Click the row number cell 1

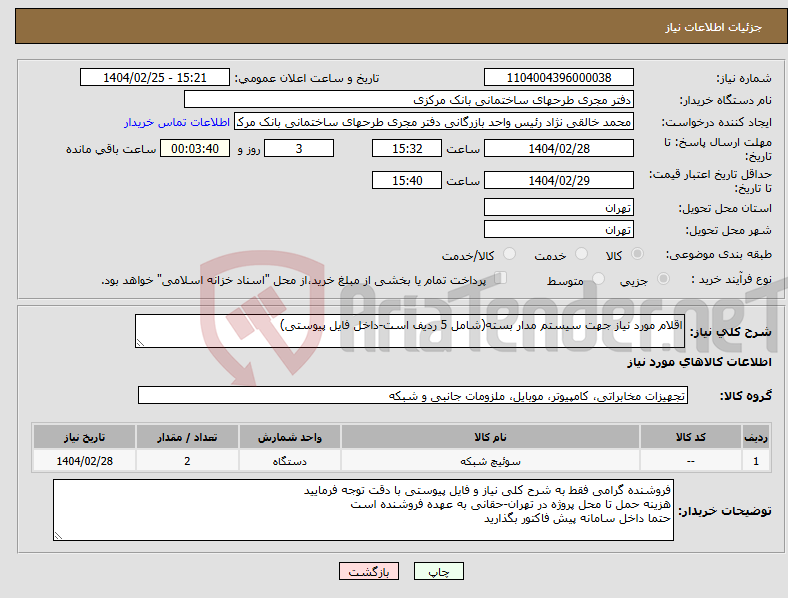pos(756,461)
